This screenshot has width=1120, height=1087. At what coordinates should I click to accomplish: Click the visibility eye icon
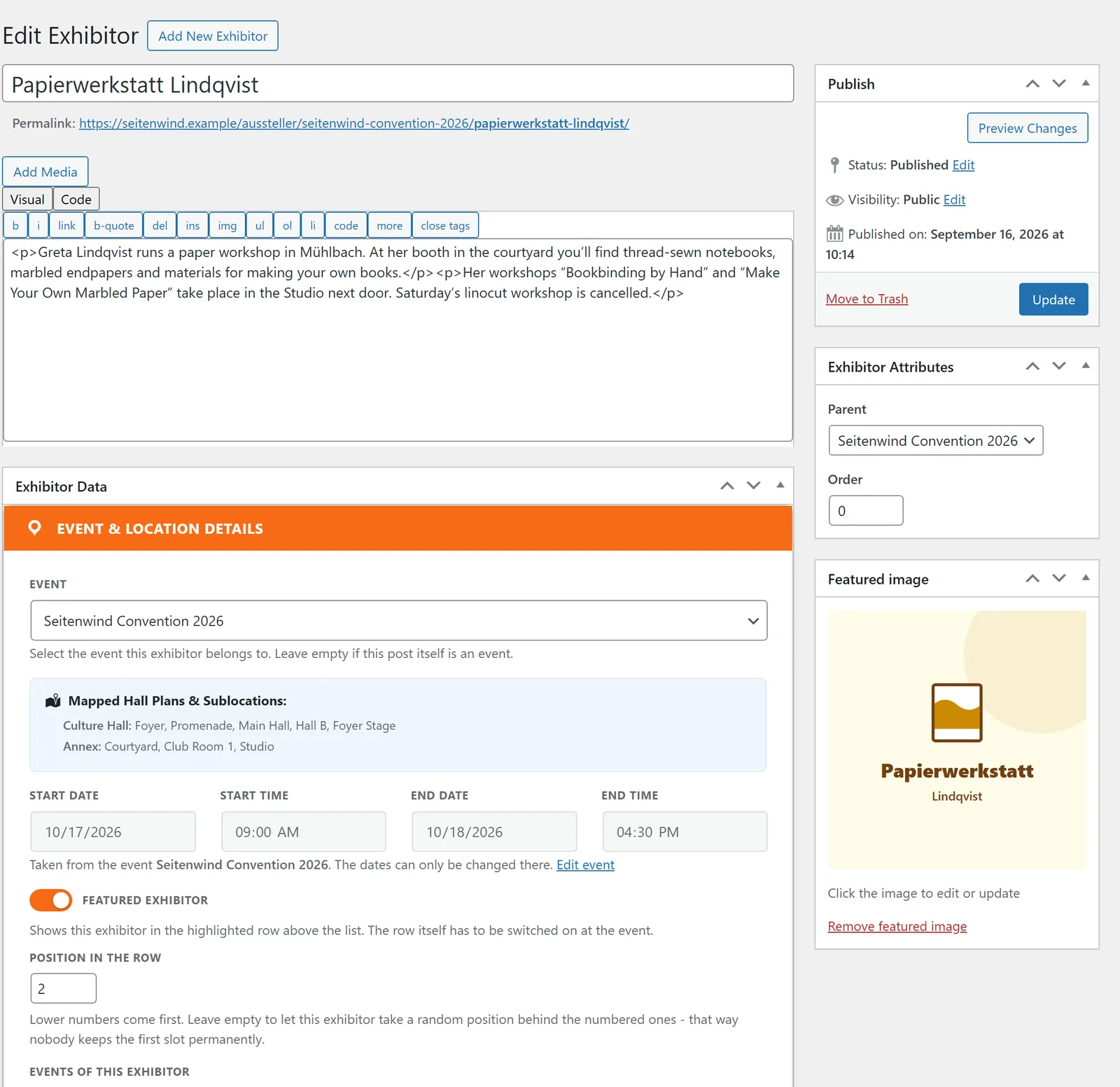pyautogui.click(x=834, y=200)
